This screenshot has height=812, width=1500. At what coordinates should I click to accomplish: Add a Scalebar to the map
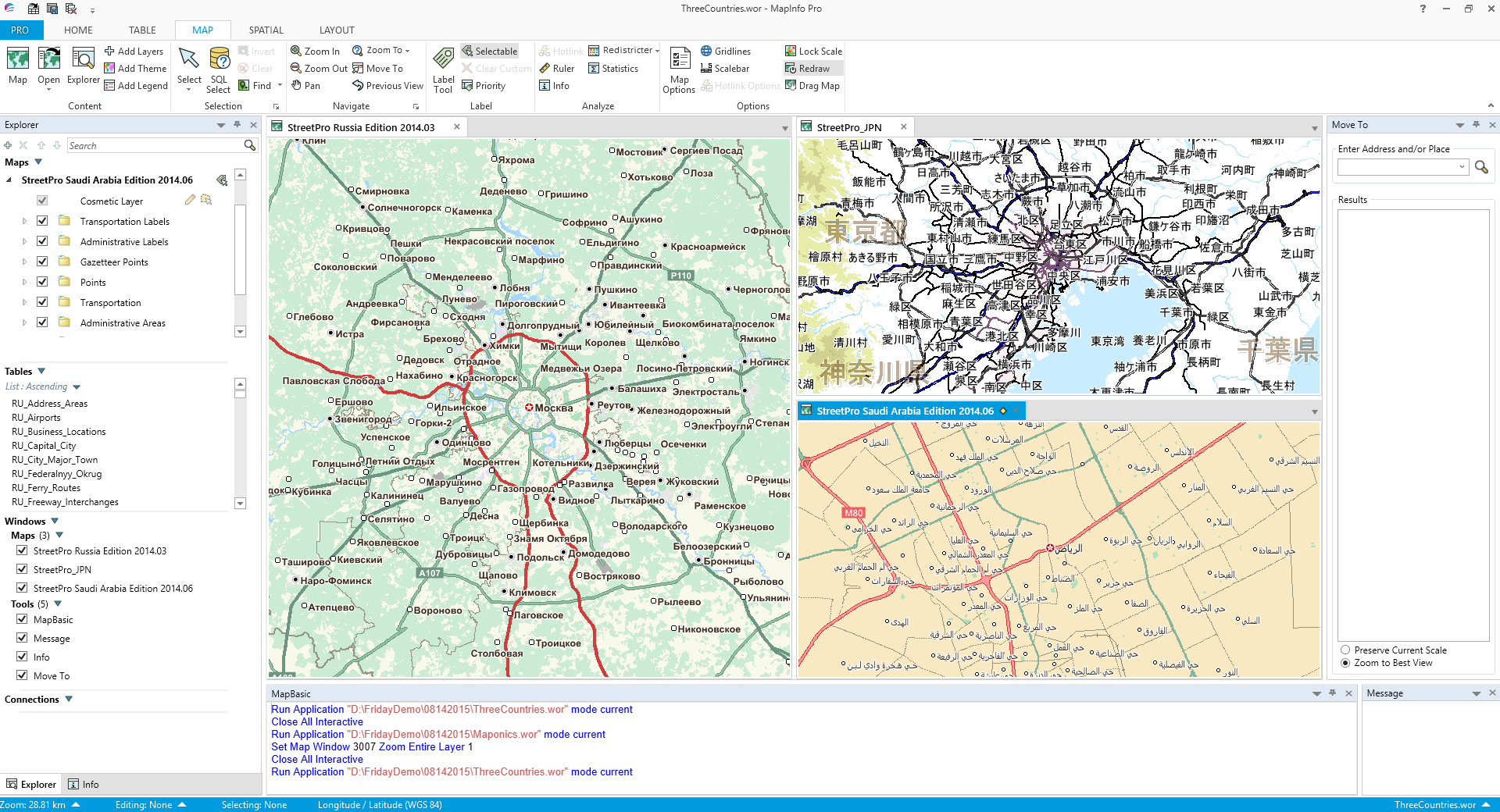coord(725,68)
